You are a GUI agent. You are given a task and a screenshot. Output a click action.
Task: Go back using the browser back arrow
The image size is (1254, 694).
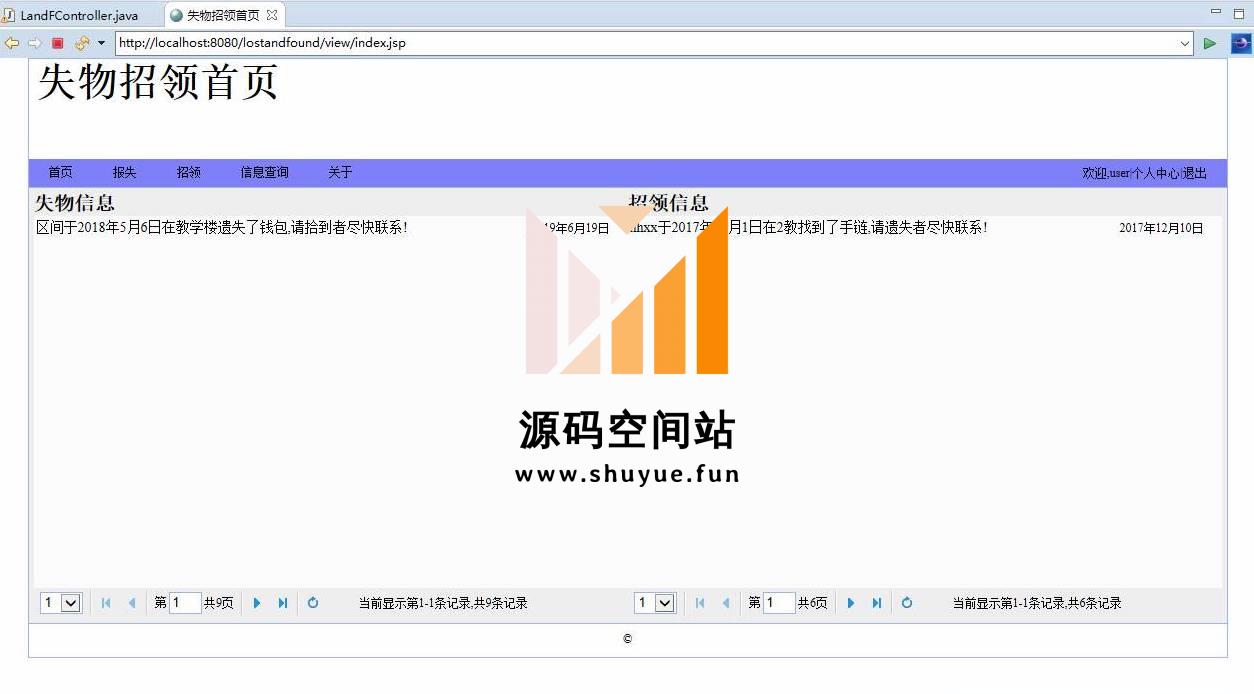coord(12,43)
